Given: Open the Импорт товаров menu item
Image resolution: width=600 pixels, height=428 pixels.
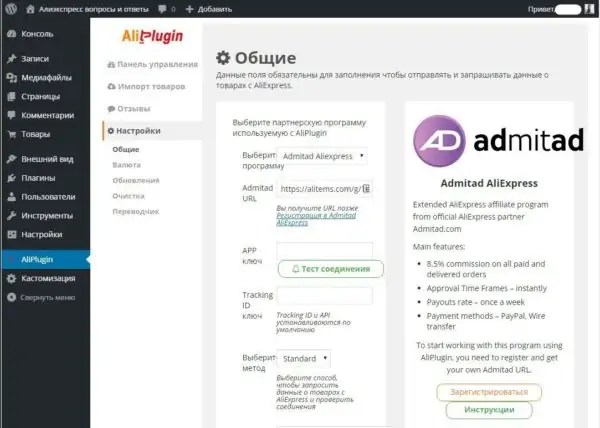Looking at the screenshot, I should [x=146, y=86].
